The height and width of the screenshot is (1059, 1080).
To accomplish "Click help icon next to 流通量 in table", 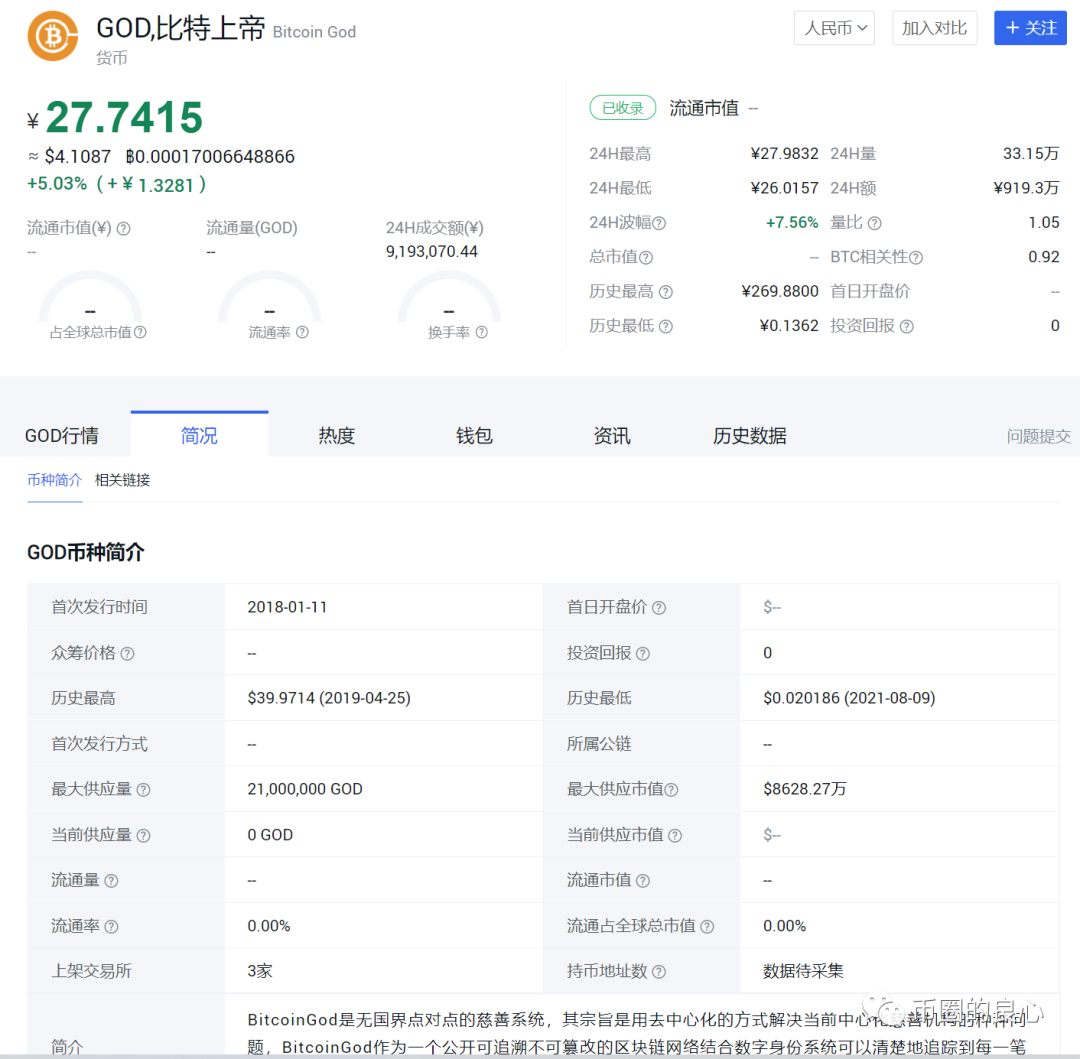I will pyautogui.click(x=111, y=881).
